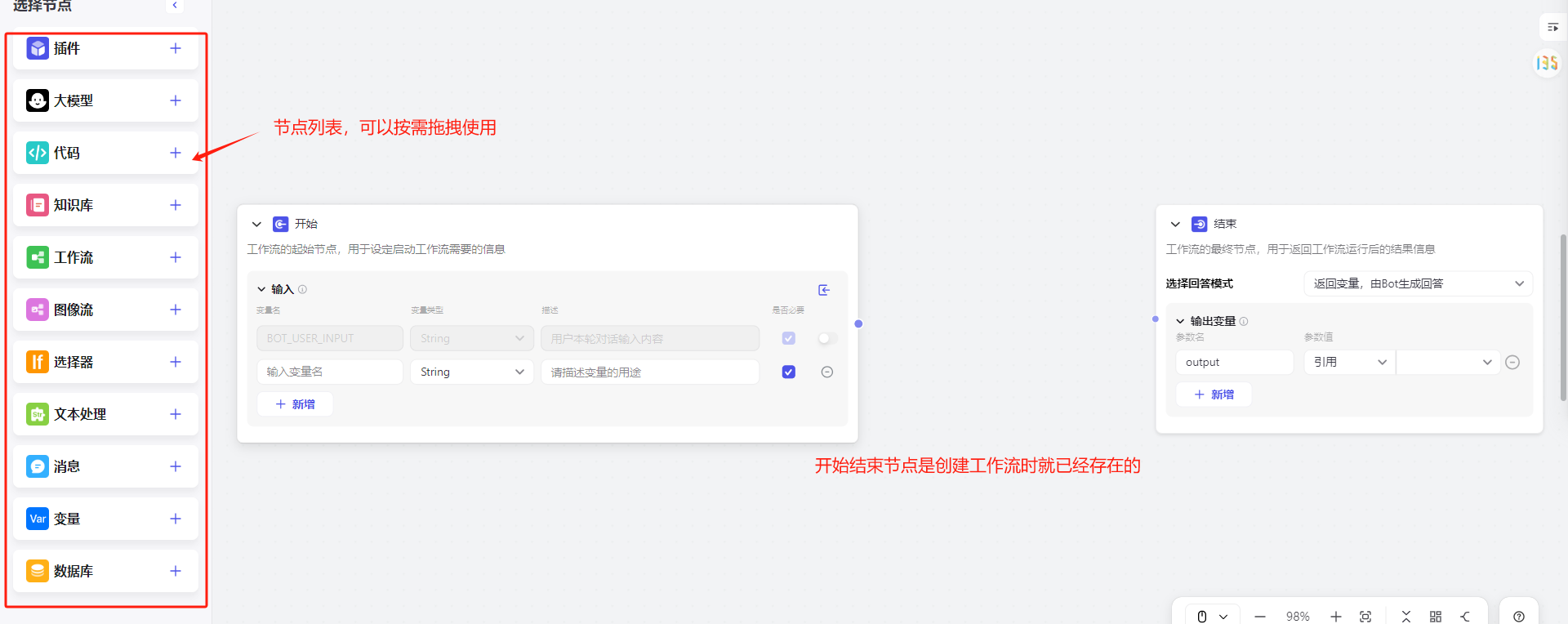Click the canvas vertical scrollbar
The width and height of the screenshot is (1568, 624).
click(x=1563, y=317)
